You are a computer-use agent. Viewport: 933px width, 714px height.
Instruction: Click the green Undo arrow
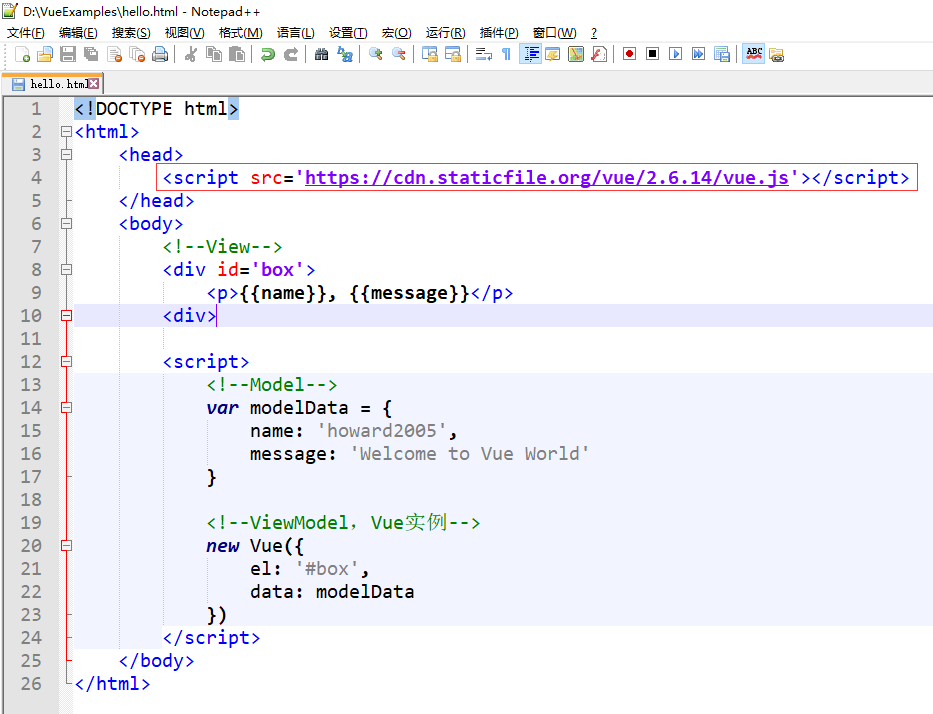[x=267, y=55]
